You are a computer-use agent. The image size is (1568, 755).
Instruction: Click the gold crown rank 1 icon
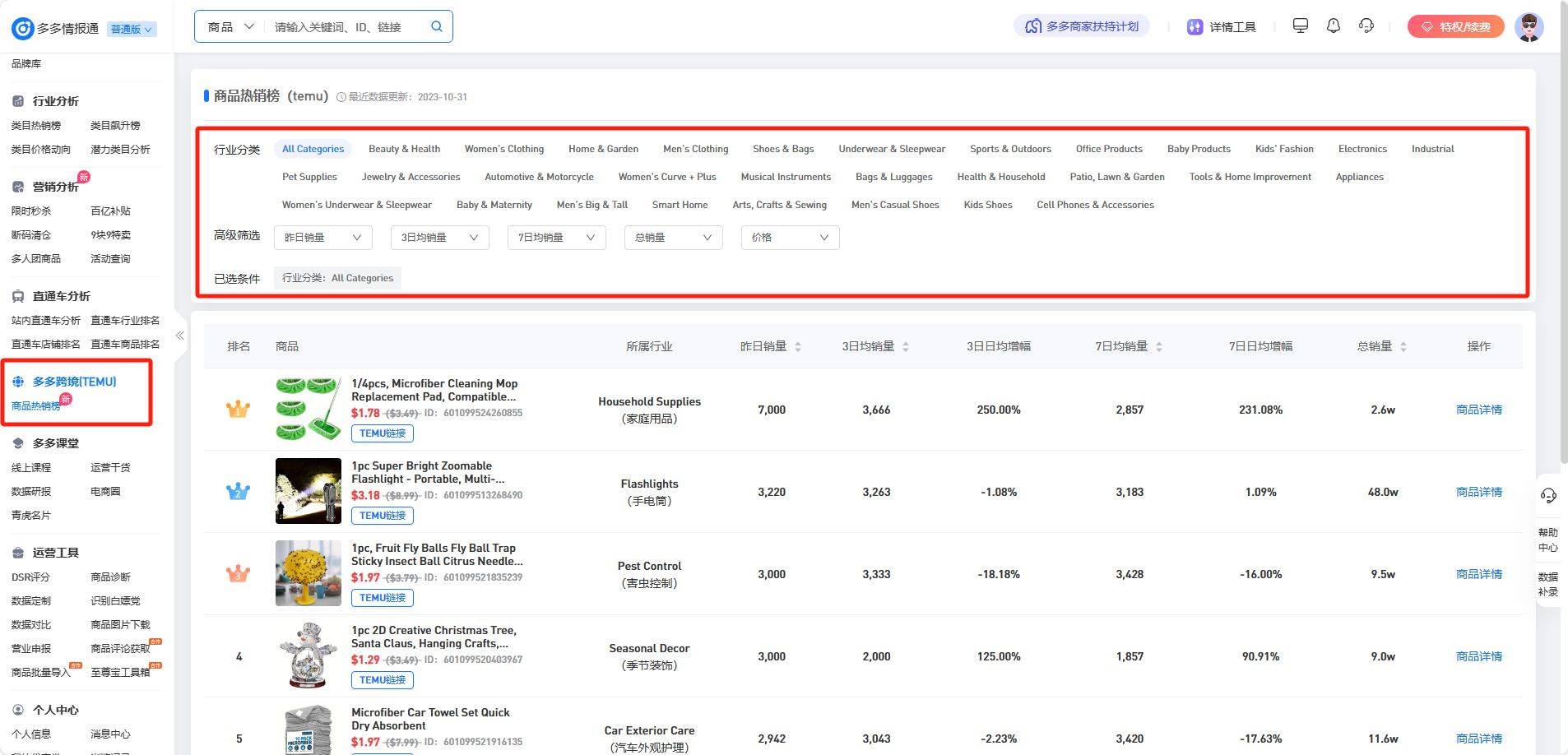coord(238,409)
